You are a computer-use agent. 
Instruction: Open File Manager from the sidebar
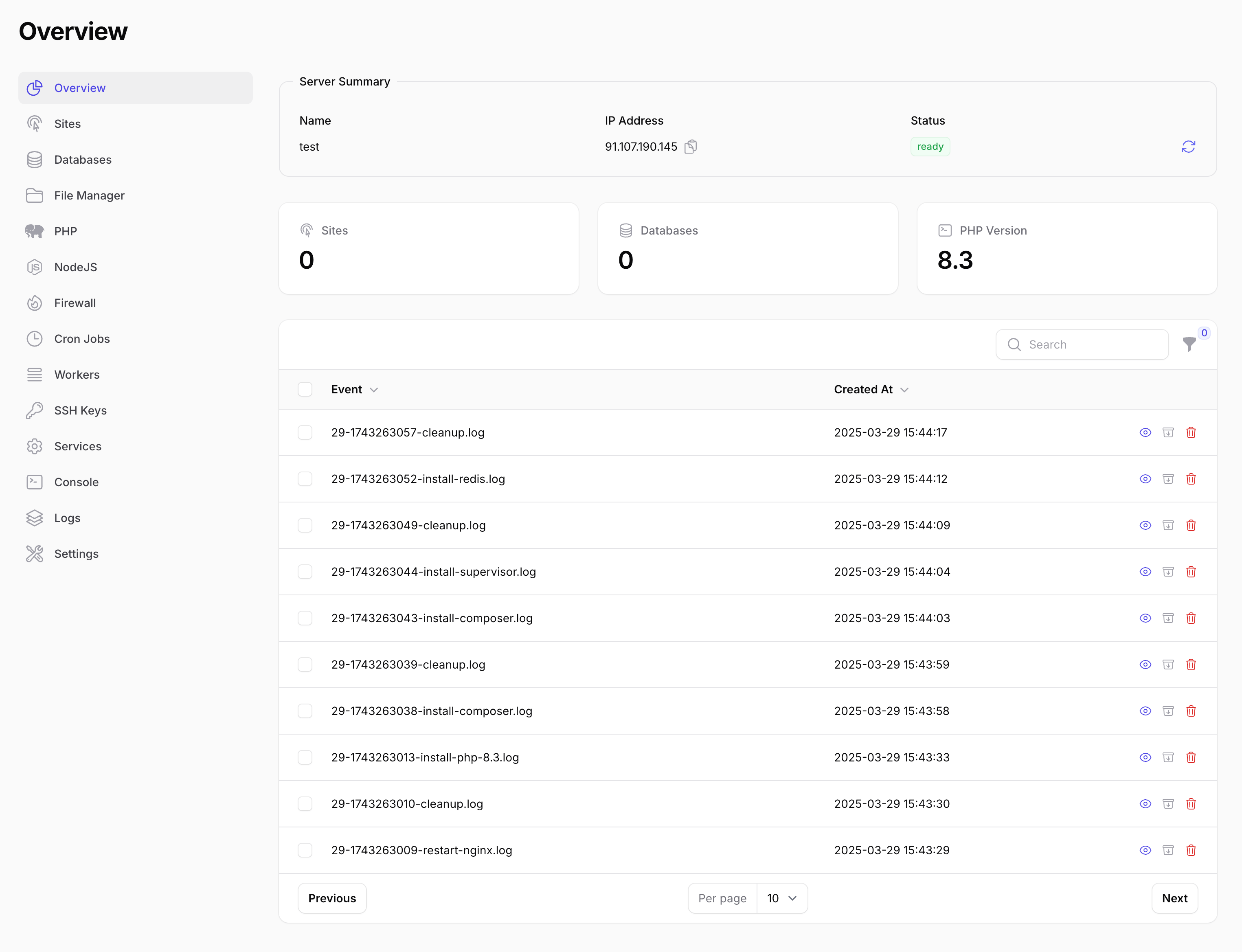click(136, 195)
